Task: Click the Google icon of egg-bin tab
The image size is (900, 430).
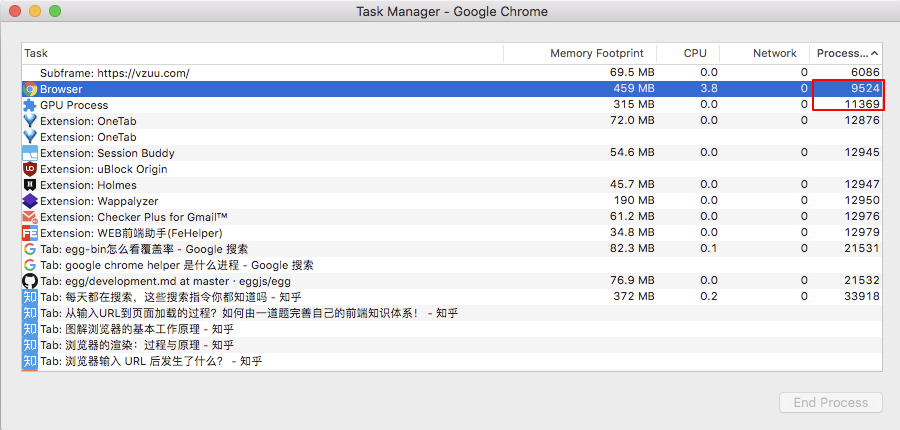Action: [x=30, y=249]
